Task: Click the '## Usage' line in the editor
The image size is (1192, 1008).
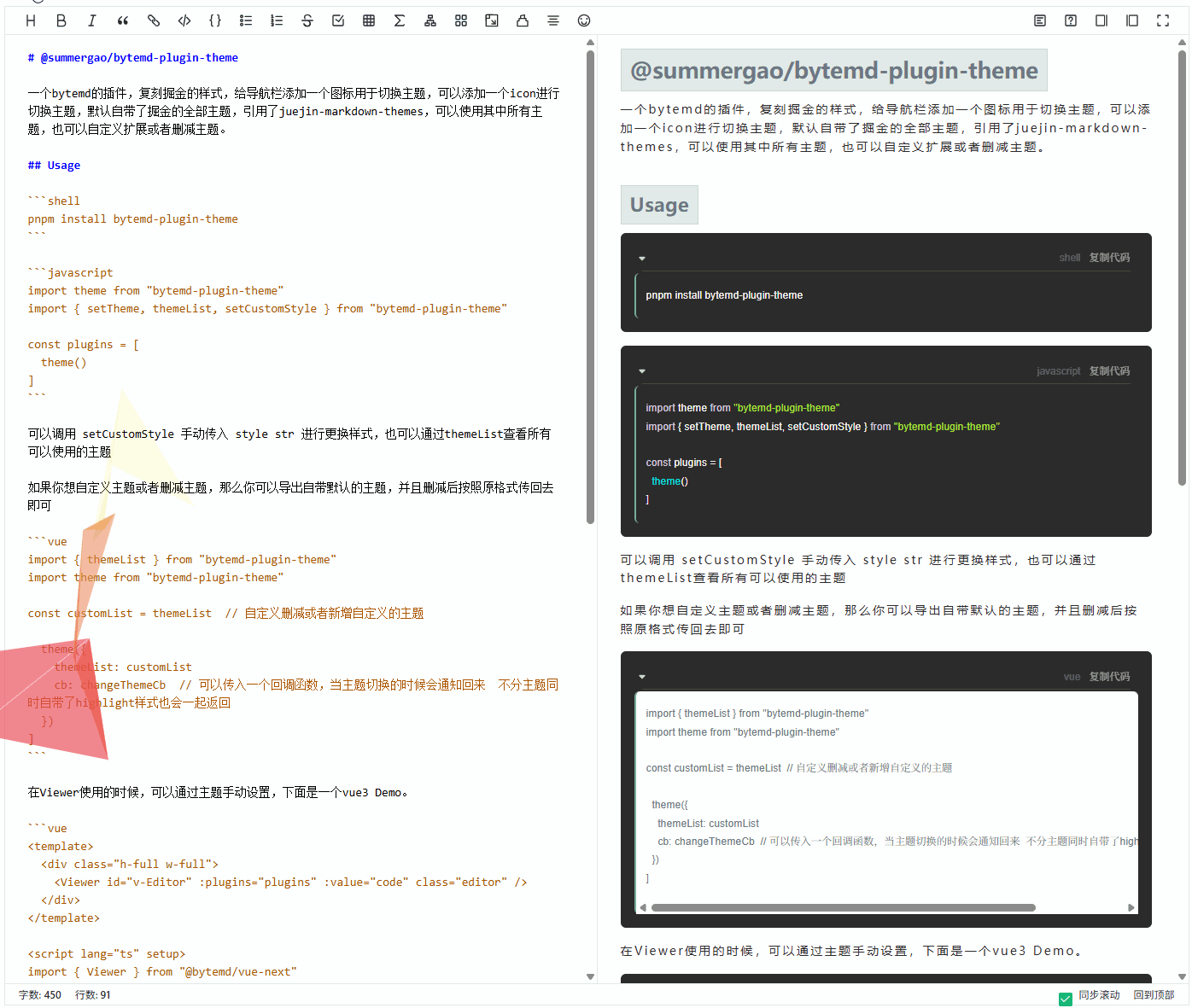Action: tap(54, 166)
